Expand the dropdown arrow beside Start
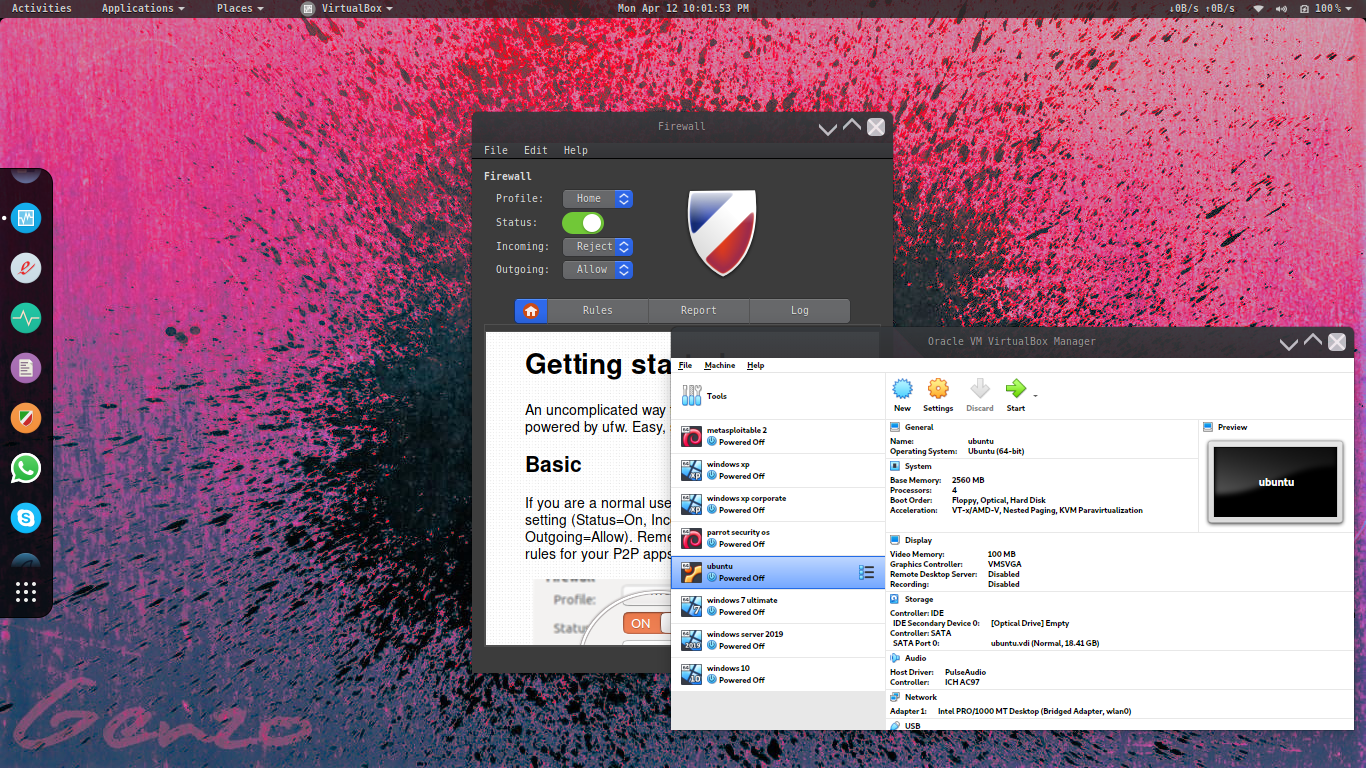 [x=1035, y=396]
